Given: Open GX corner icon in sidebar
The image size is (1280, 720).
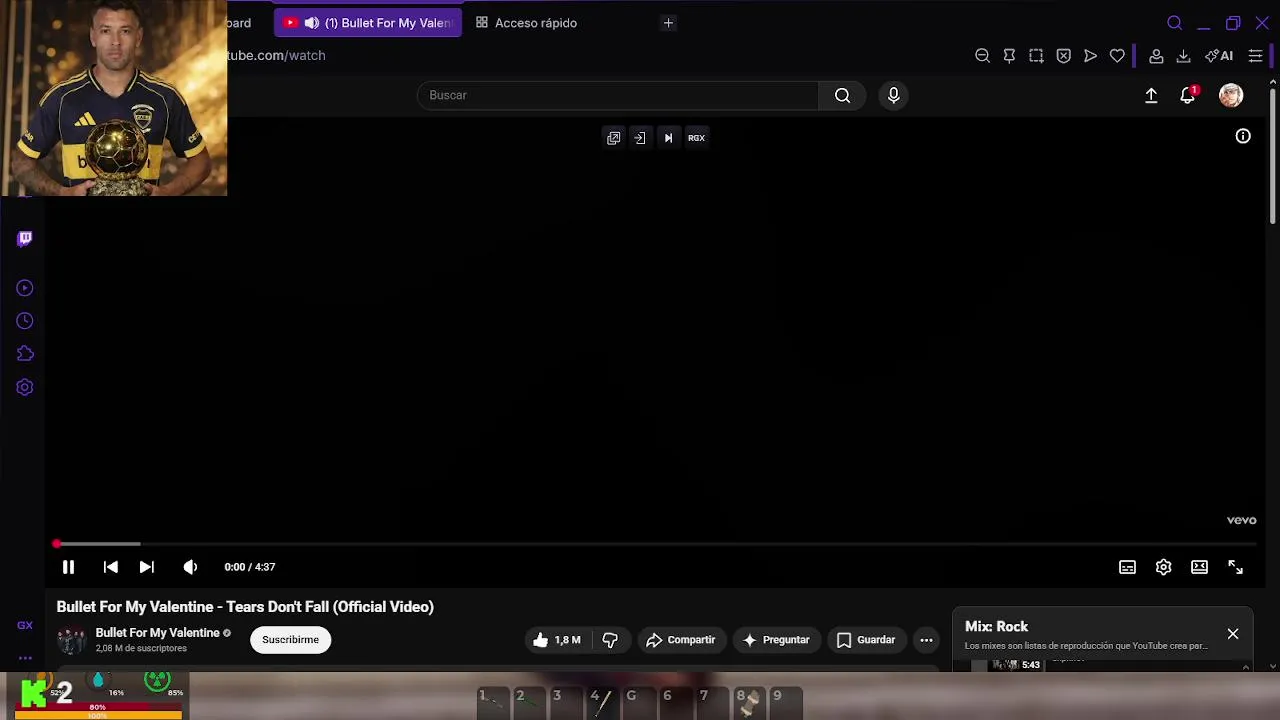Looking at the screenshot, I should [x=25, y=625].
